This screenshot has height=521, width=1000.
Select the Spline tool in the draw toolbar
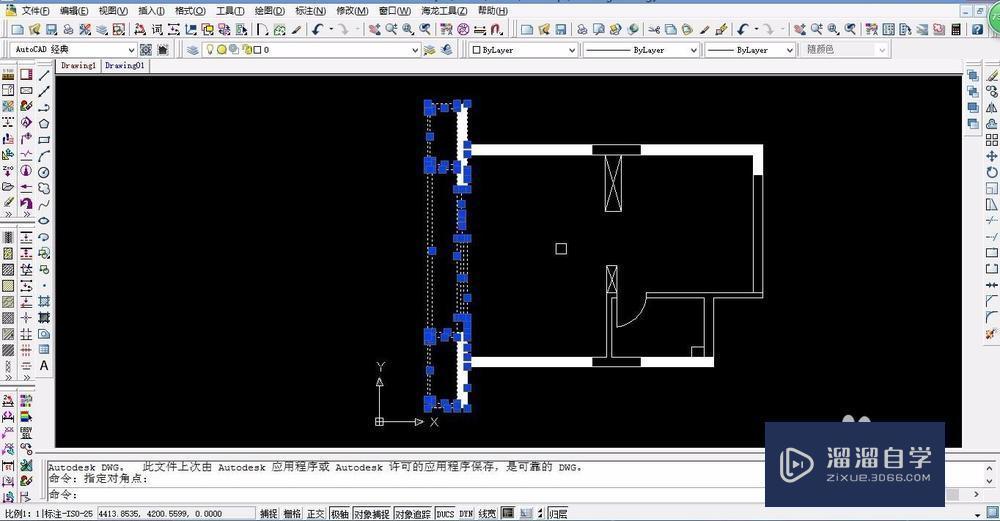click(44, 205)
